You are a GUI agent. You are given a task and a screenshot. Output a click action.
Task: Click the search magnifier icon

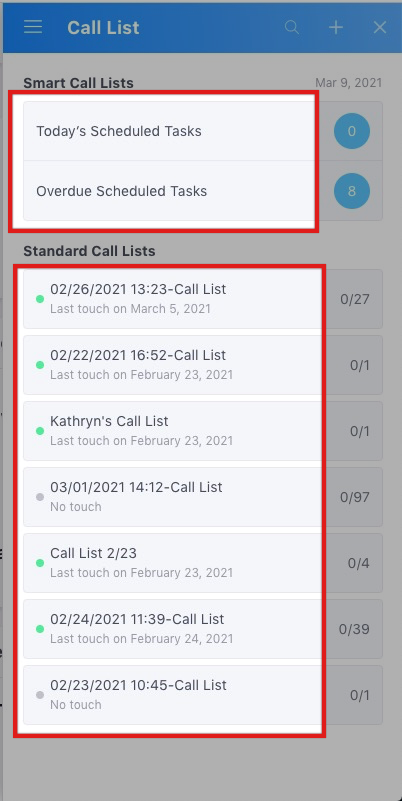292,27
